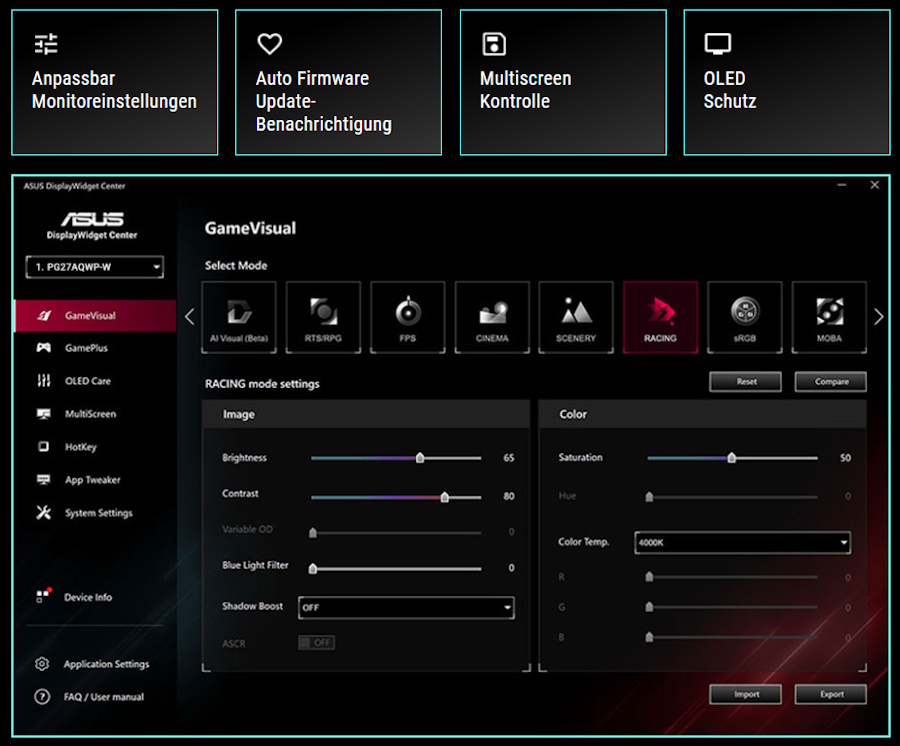Click the Contrast value 80
The image size is (900, 746).
tap(509, 496)
